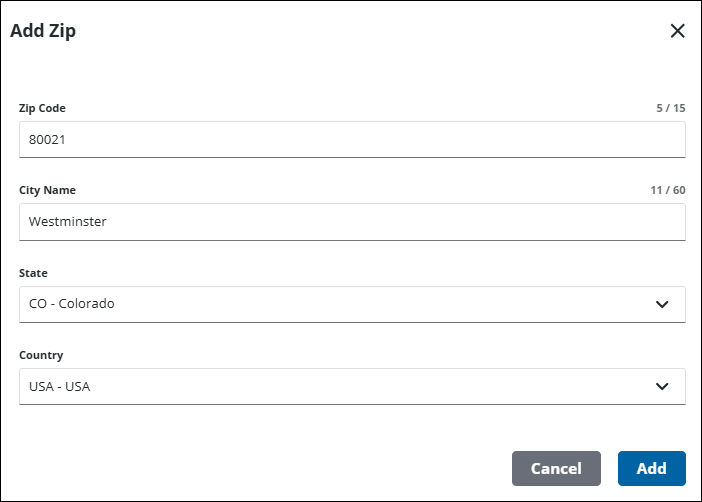Open the State combo box showing Colorado
The image size is (702, 502).
click(x=340, y=304)
